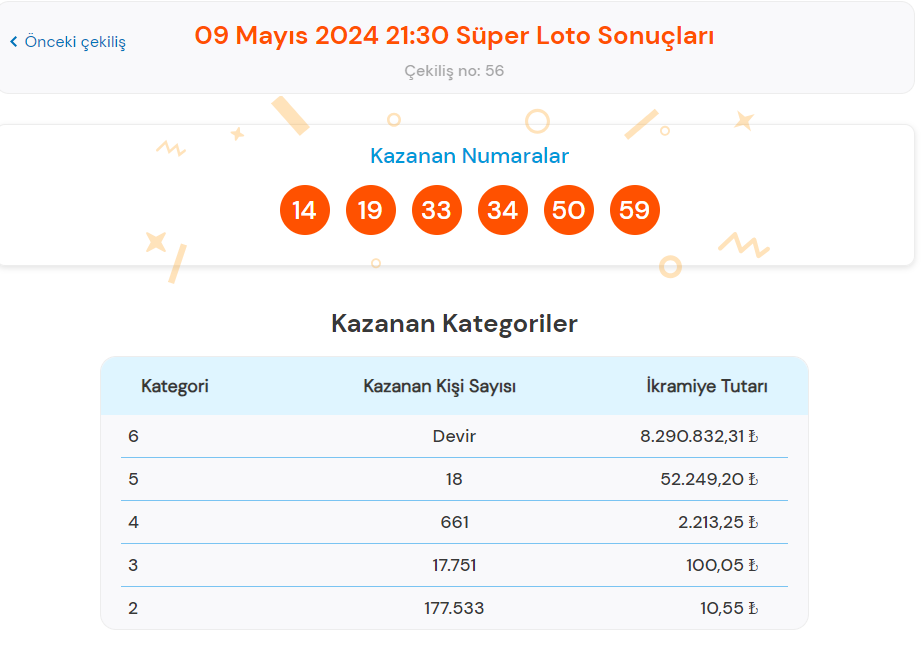
Task: Click the Kazanan Kişi Sayısı column header
Action: pyautogui.click(x=440, y=387)
